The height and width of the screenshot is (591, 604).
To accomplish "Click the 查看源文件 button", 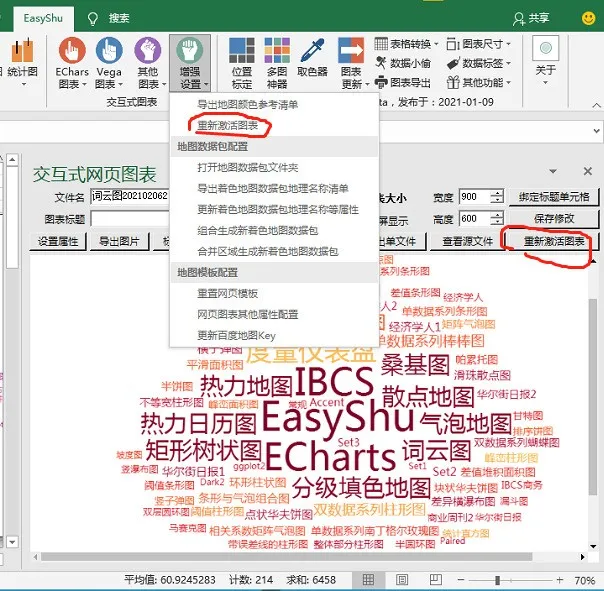I will (x=467, y=242).
